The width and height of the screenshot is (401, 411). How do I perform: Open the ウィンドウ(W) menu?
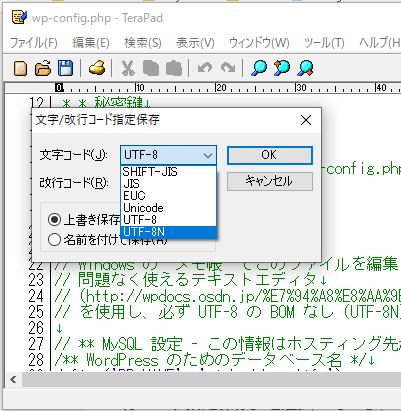259,43
